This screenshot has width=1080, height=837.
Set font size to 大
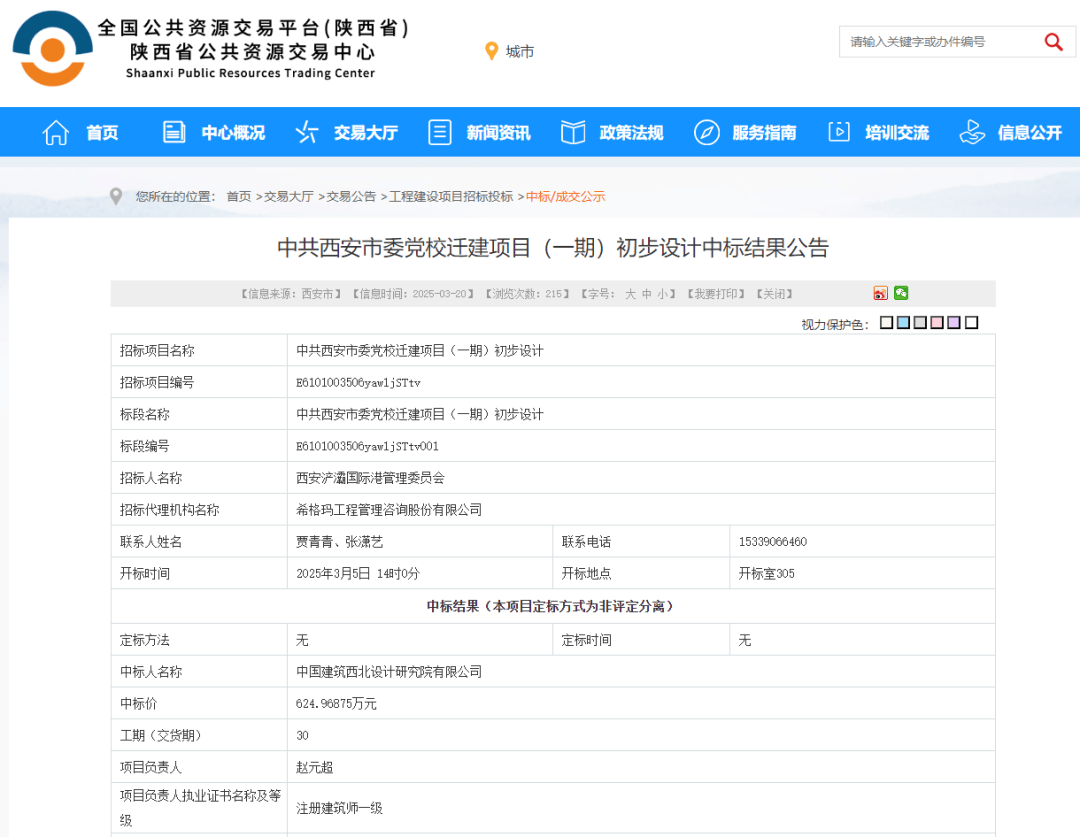(x=630, y=294)
